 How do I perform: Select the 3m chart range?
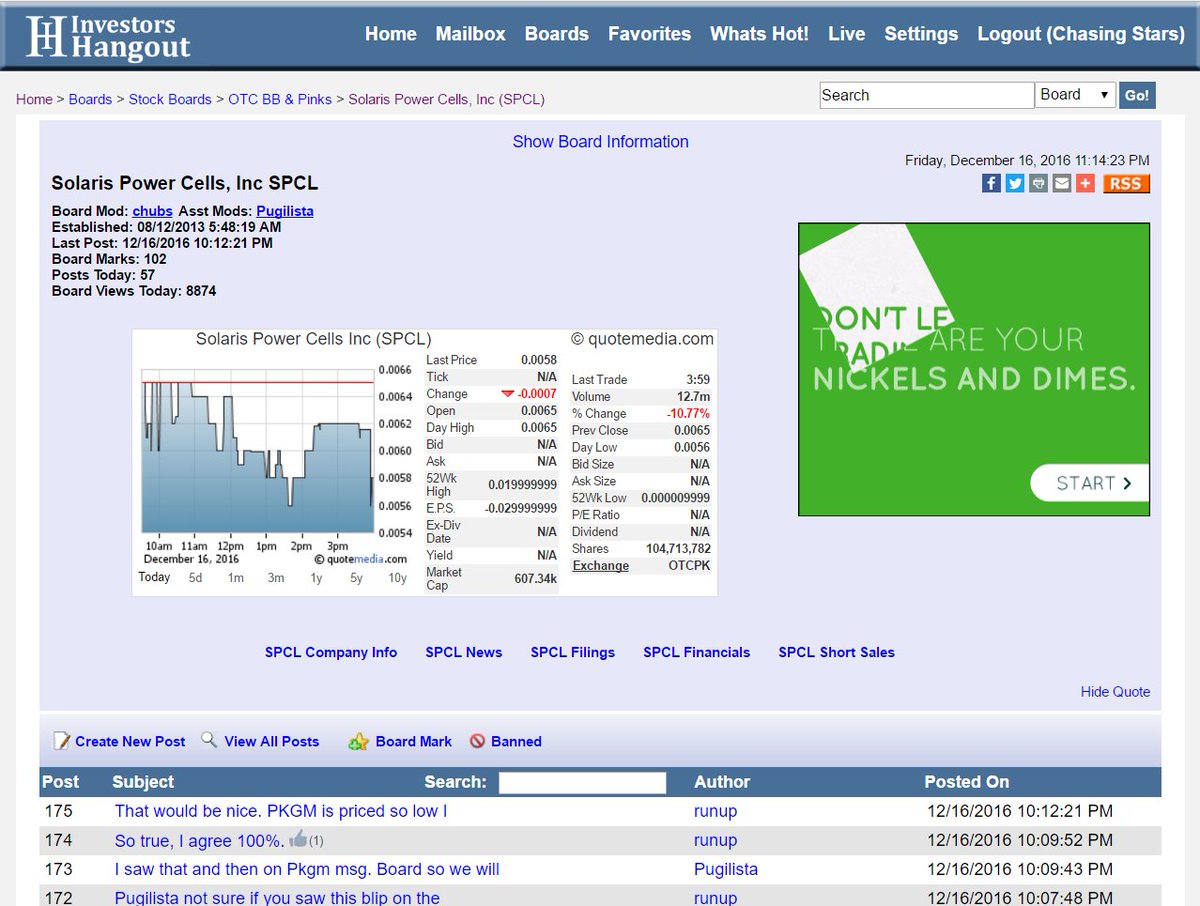tap(276, 578)
